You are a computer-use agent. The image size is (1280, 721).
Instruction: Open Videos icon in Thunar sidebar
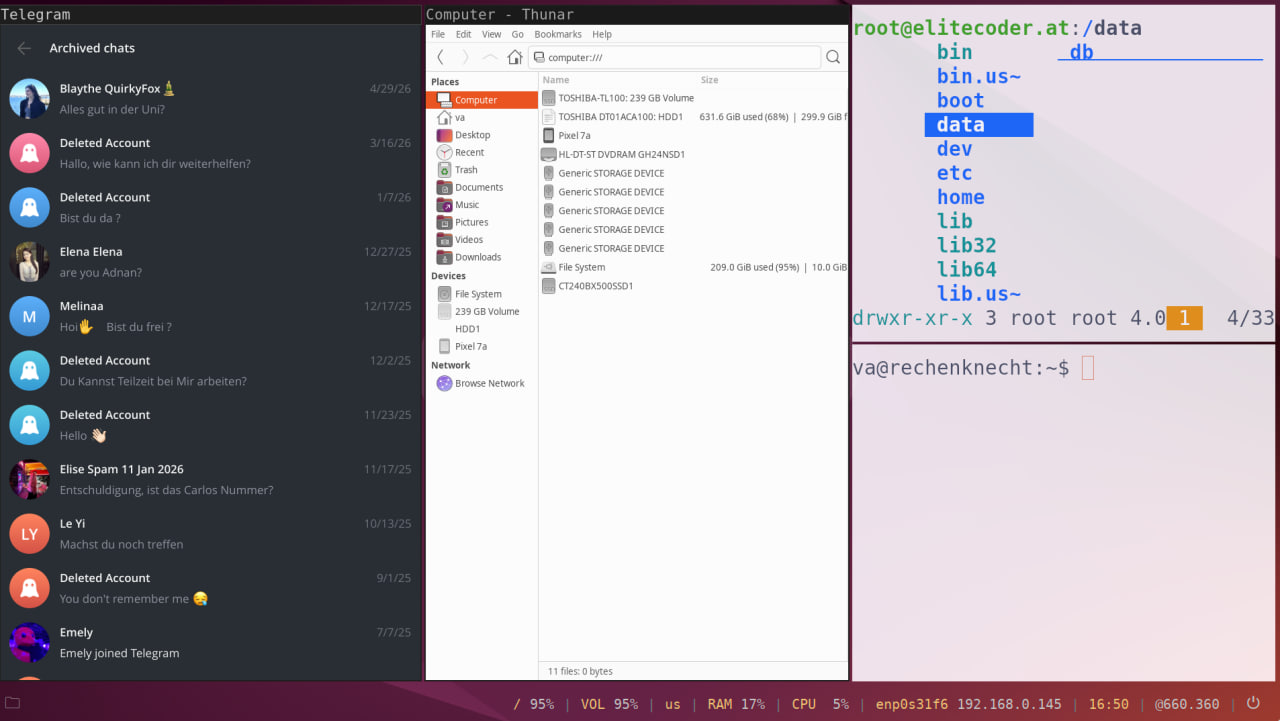click(x=445, y=240)
